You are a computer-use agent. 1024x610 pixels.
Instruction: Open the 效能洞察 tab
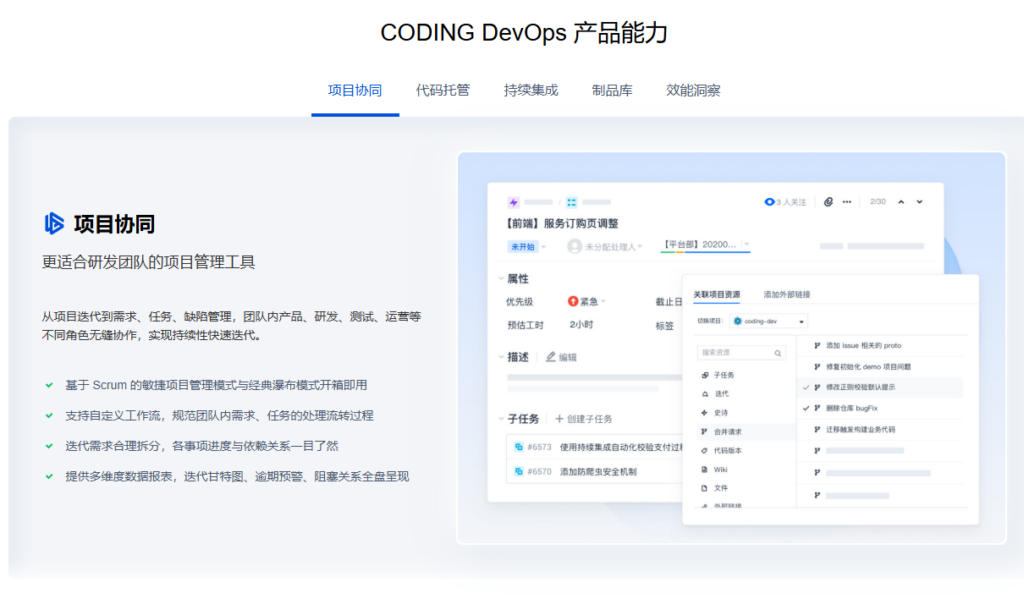693,90
